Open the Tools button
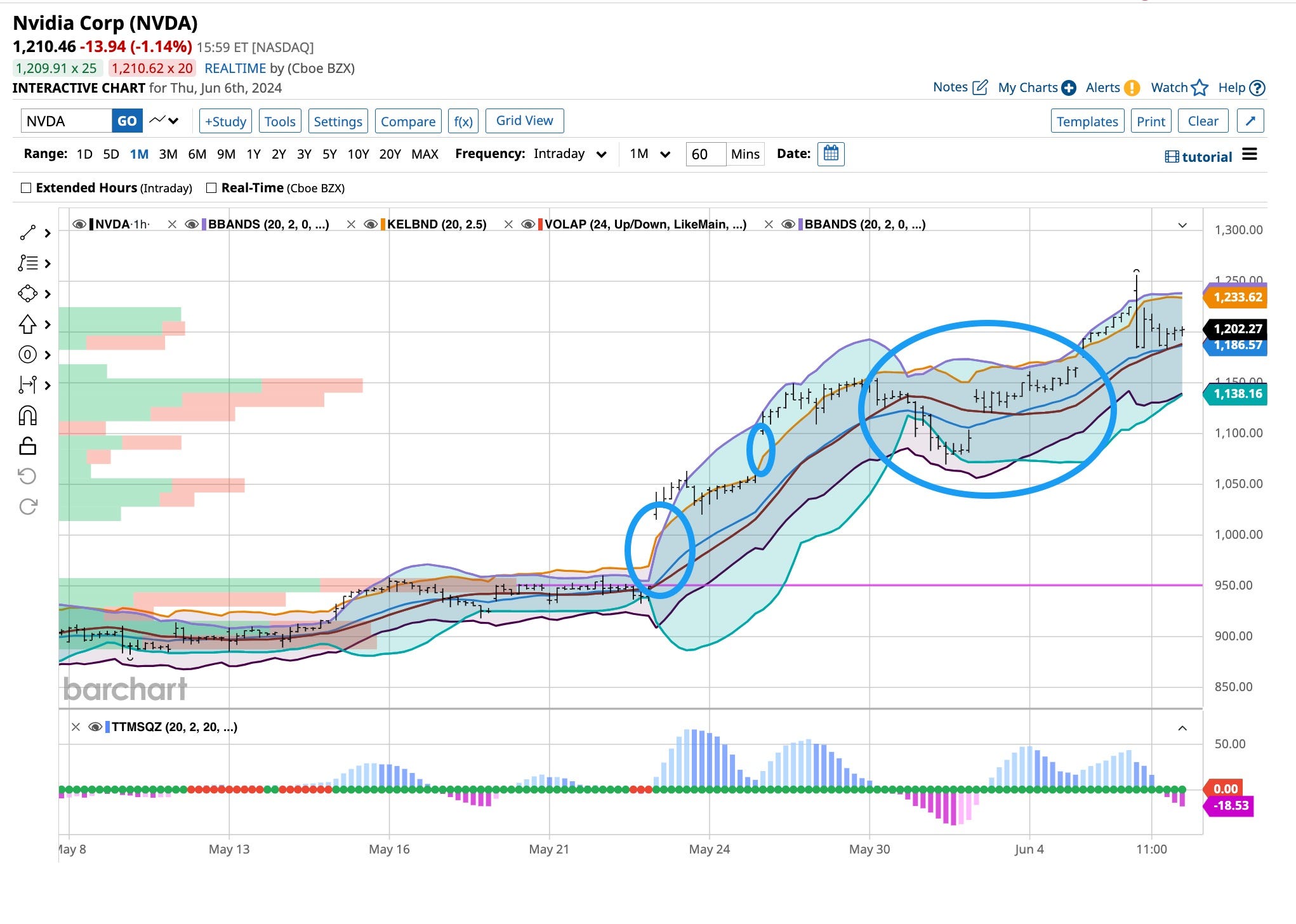The height and width of the screenshot is (924, 1296). click(280, 121)
